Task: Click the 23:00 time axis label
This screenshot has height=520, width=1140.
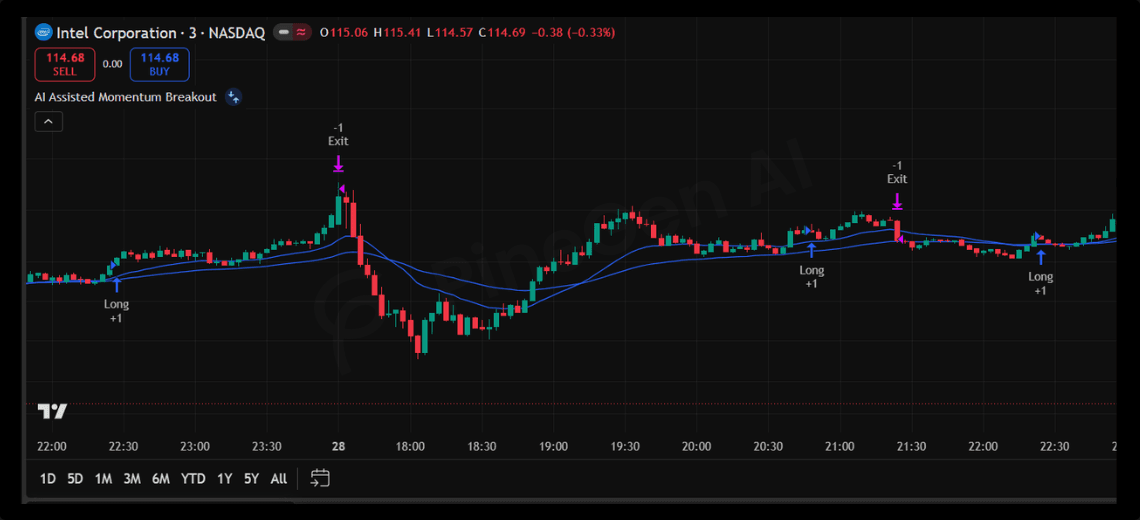Action: point(195,447)
